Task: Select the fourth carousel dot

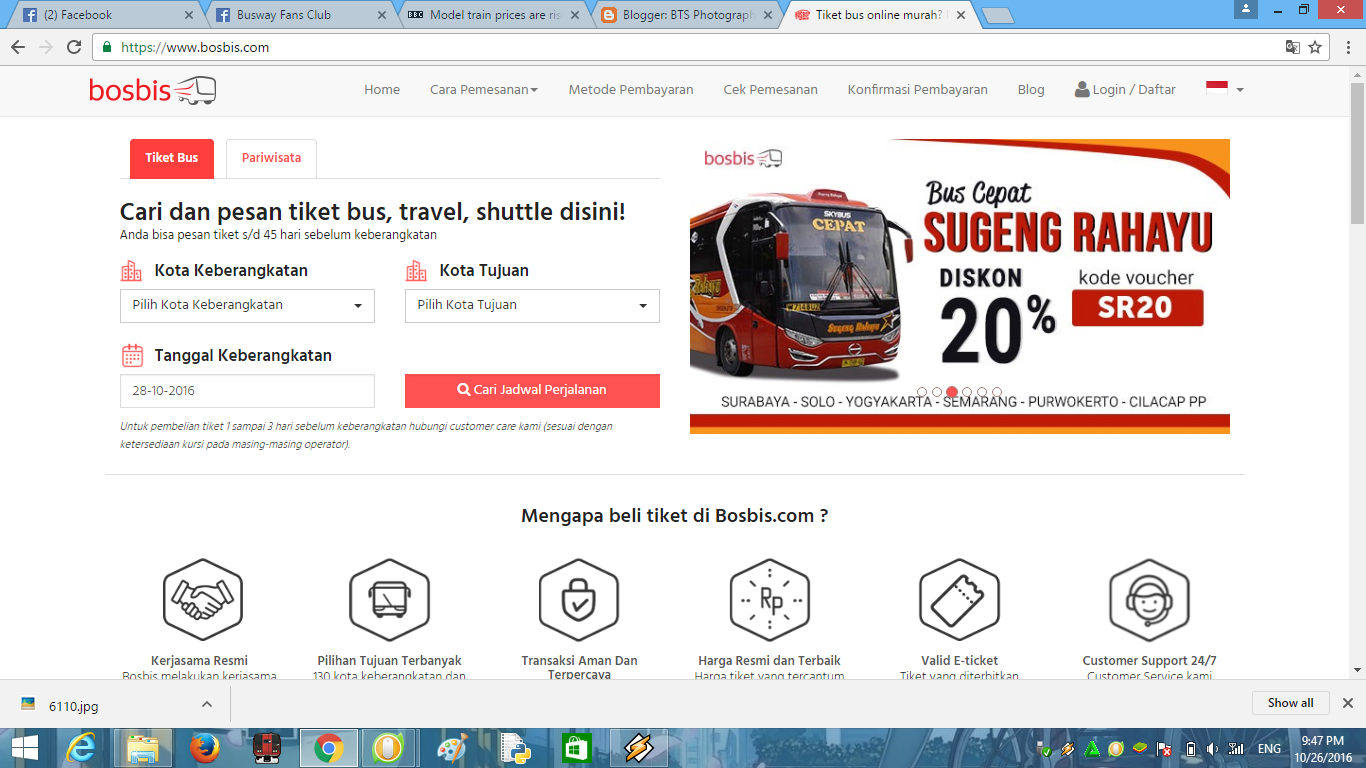Action: tap(967, 393)
